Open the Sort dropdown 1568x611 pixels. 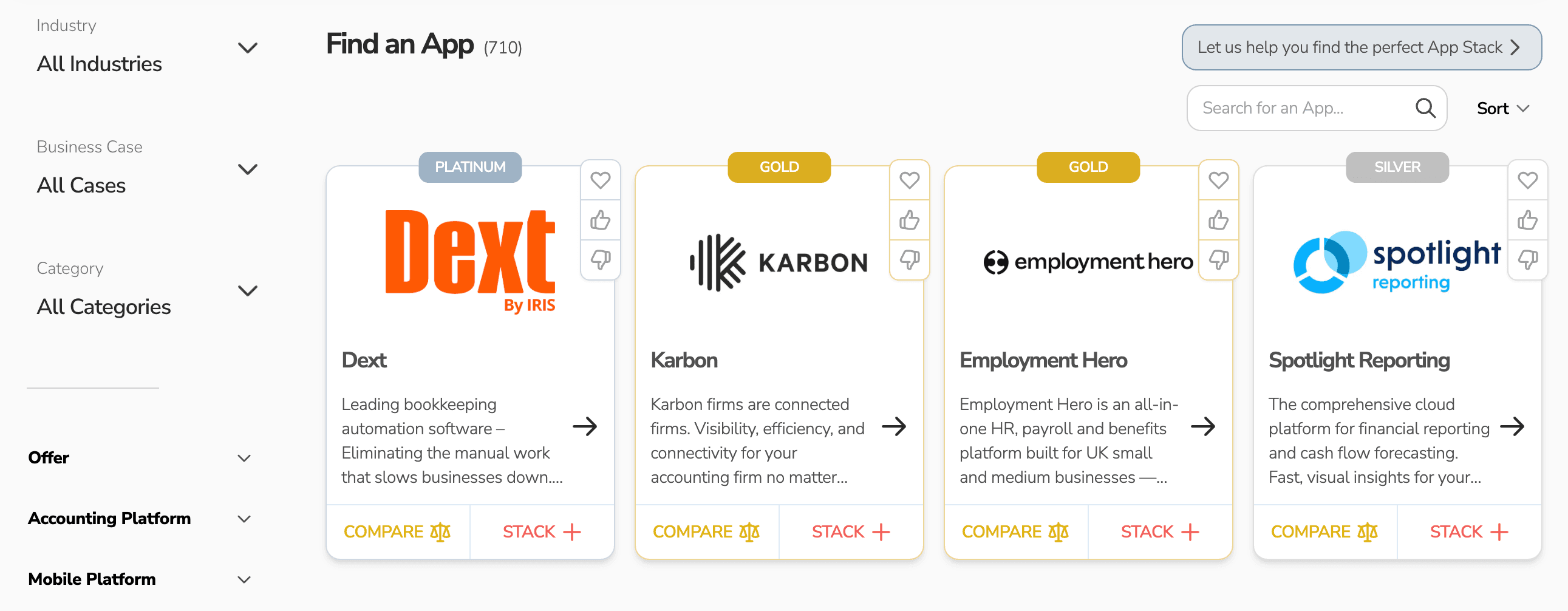pyautogui.click(x=1502, y=108)
